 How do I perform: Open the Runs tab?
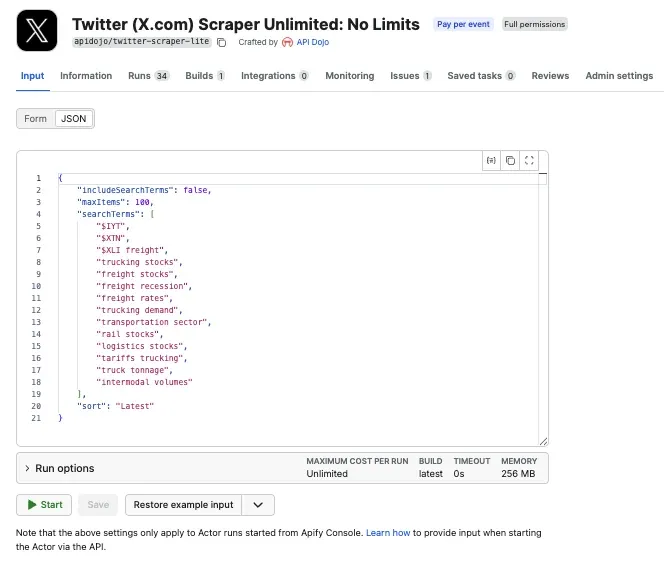click(148, 76)
